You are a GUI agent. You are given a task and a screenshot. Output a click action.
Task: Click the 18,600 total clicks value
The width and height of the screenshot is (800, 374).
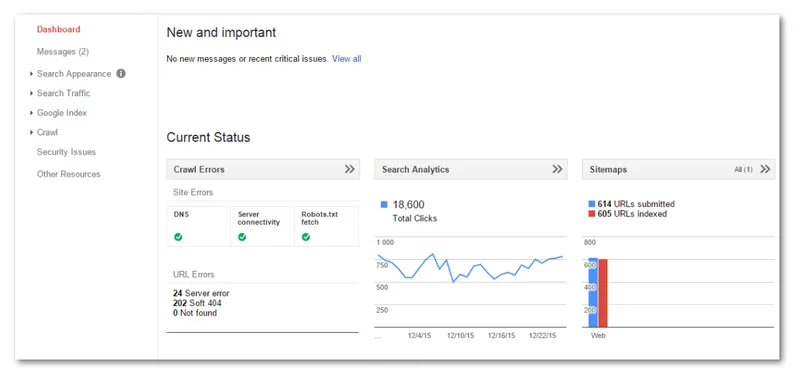[408, 205]
